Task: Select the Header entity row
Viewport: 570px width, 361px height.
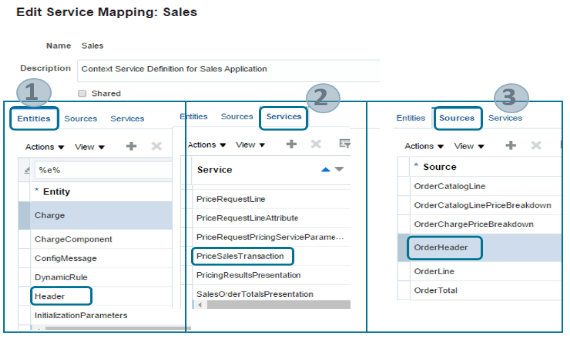Action: (101, 296)
